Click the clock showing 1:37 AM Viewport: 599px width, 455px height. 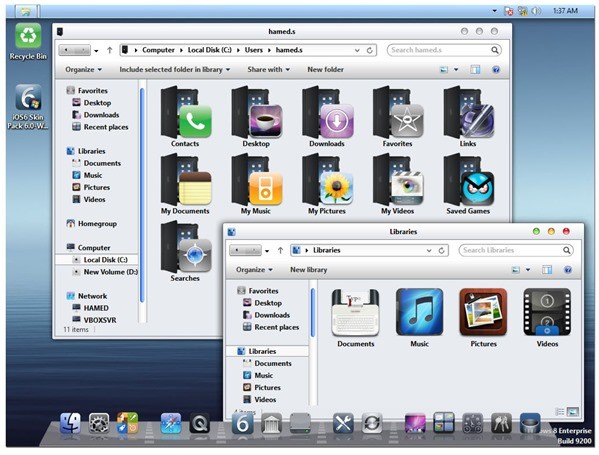(x=565, y=11)
